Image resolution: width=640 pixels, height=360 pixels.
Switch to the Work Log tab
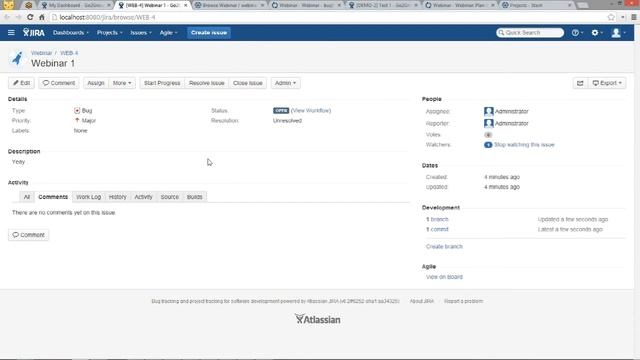click(x=89, y=197)
